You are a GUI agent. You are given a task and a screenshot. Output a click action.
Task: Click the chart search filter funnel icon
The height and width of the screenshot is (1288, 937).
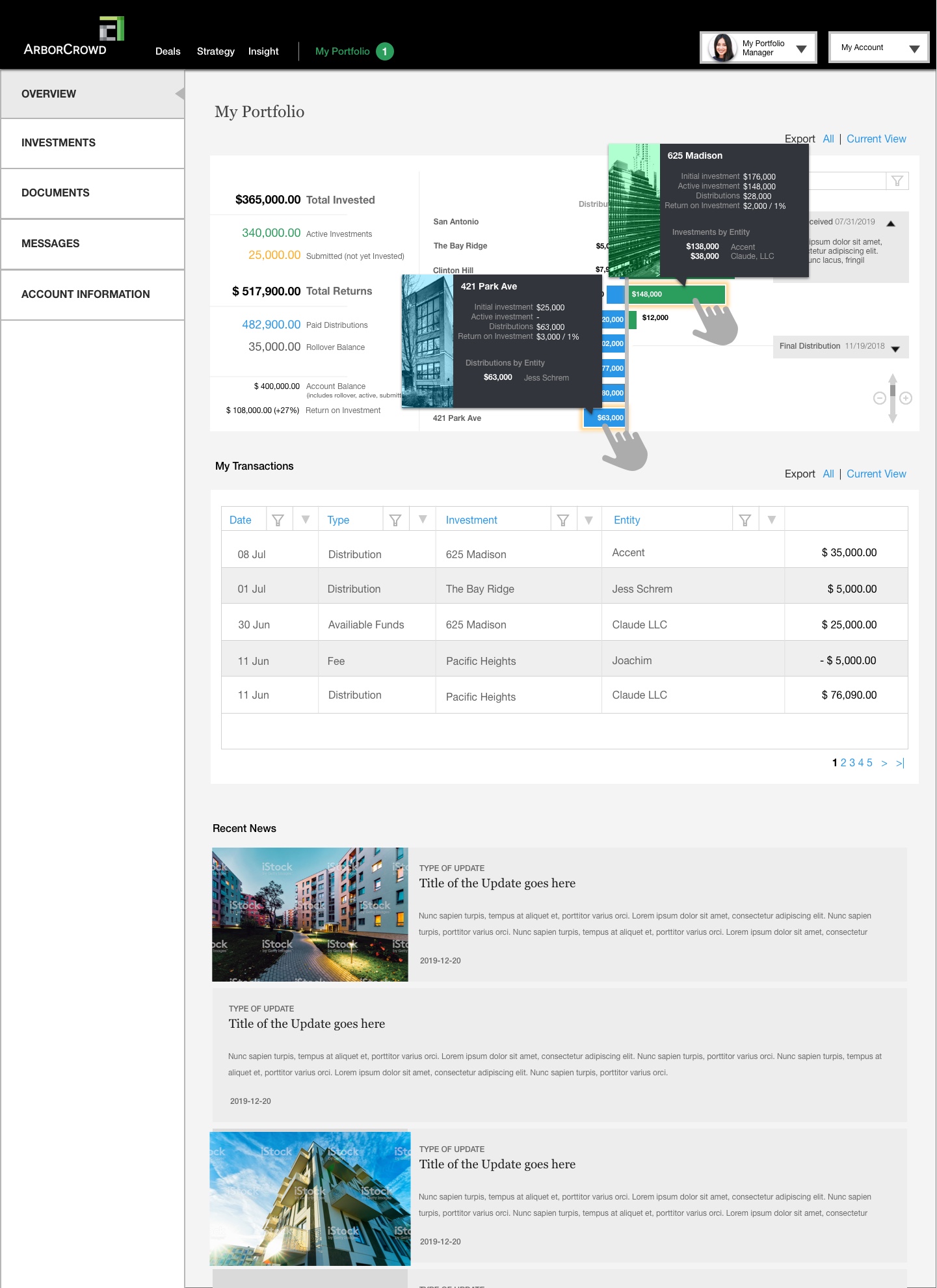coord(897,181)
